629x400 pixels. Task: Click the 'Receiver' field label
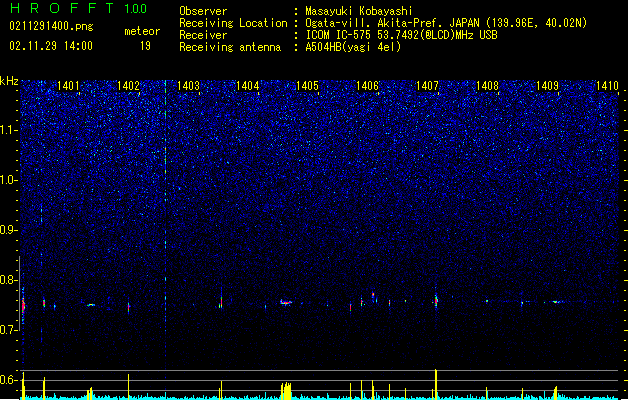tap(203, 35)
